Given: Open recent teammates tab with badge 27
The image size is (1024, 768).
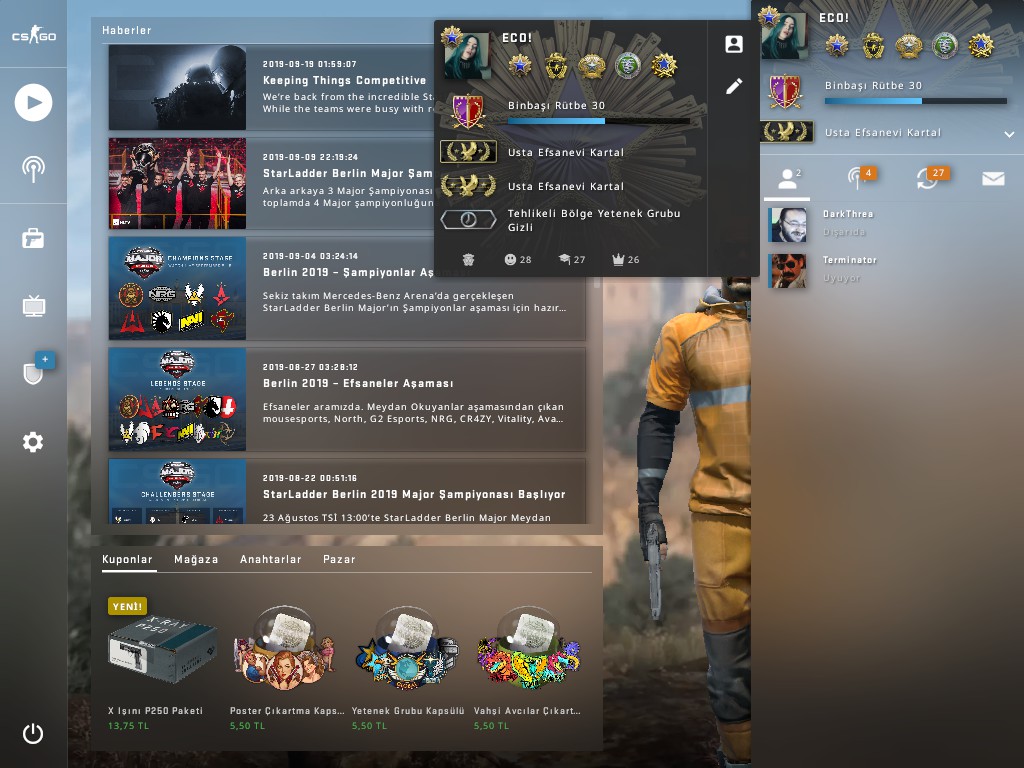Looking at the screenshot, I should click(931, 178).
